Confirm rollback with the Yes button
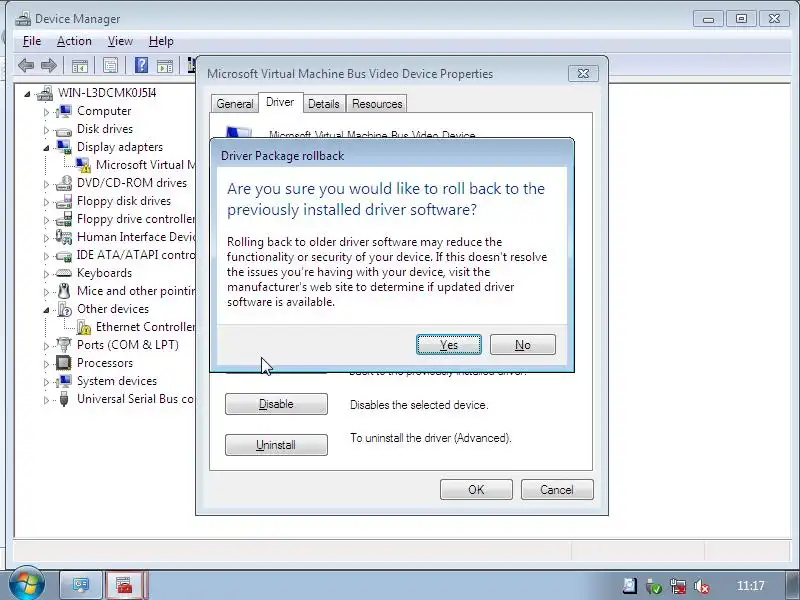Viewport: 800px width, 600px height. click(x=449, y=345)
